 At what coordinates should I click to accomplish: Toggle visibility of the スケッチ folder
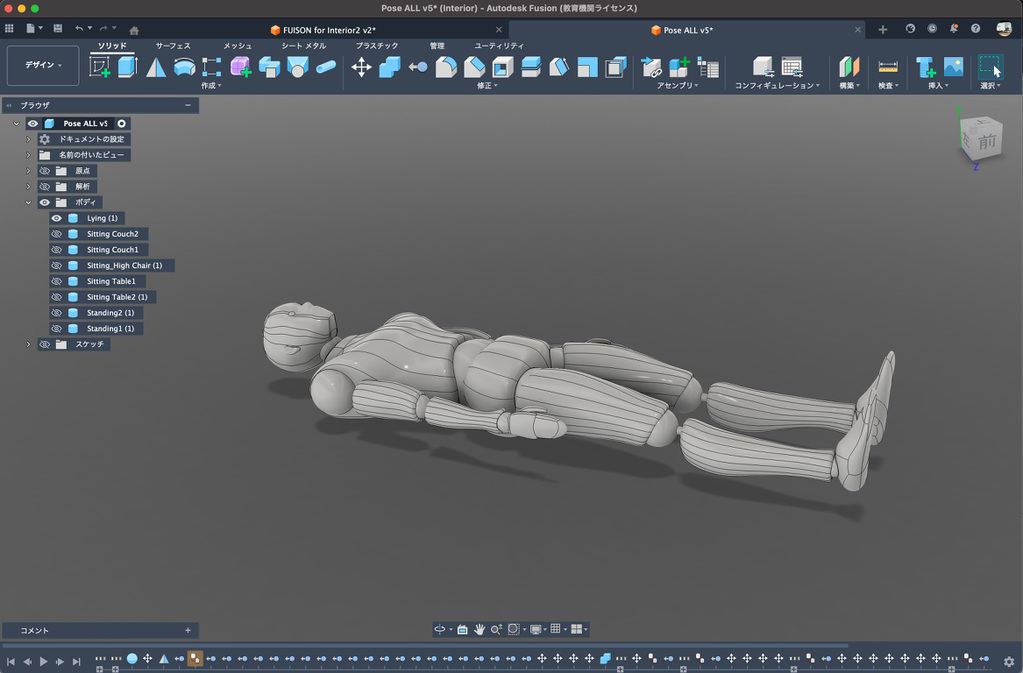click(x=45, y=344)
